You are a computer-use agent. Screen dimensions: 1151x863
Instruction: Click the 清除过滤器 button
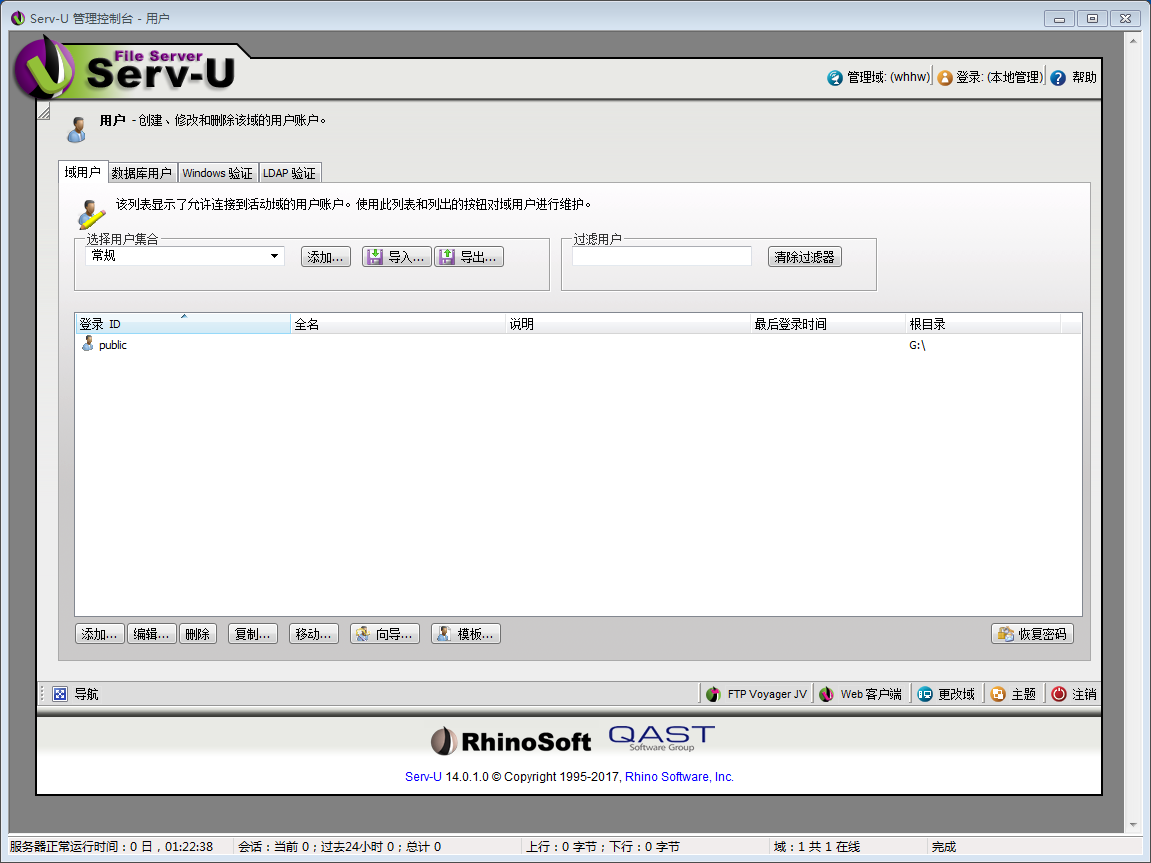pos(807,256)
